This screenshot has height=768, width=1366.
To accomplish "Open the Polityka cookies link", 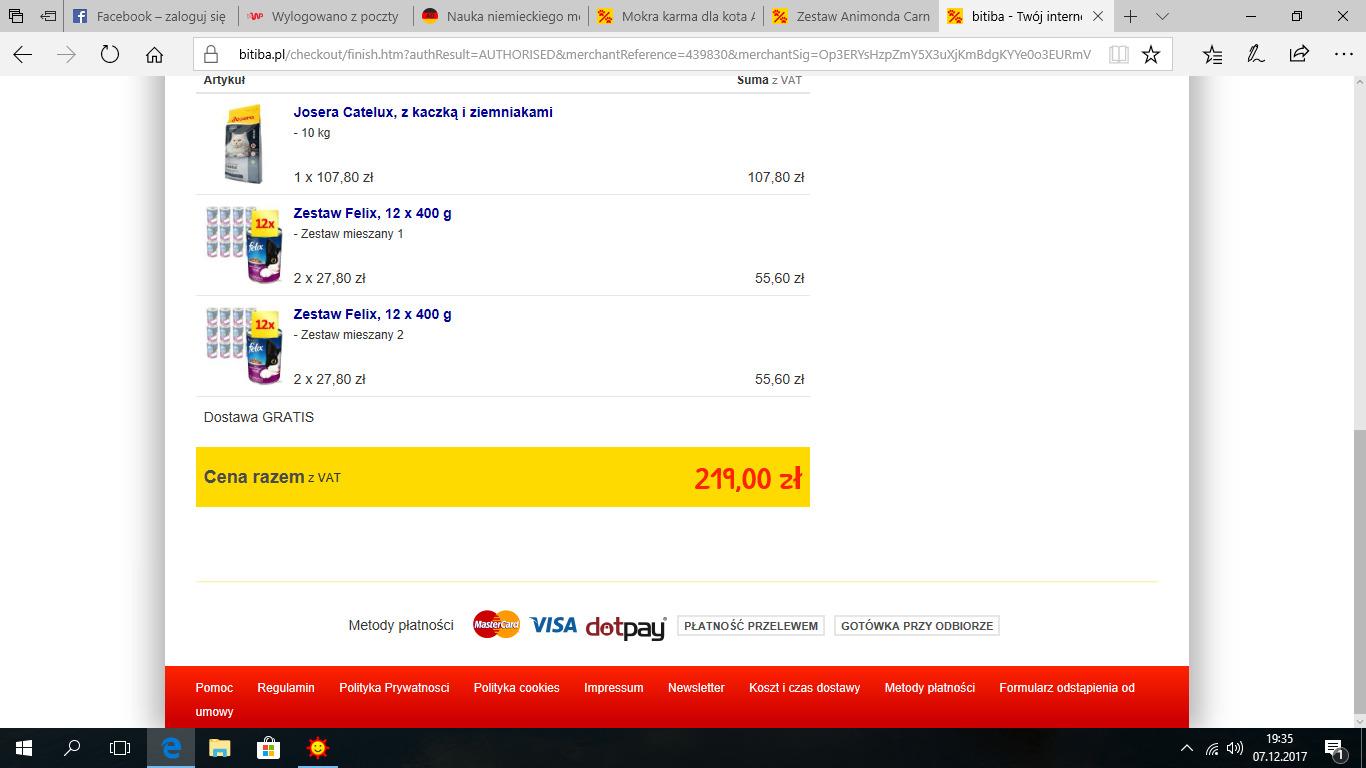I will (517, 688).
